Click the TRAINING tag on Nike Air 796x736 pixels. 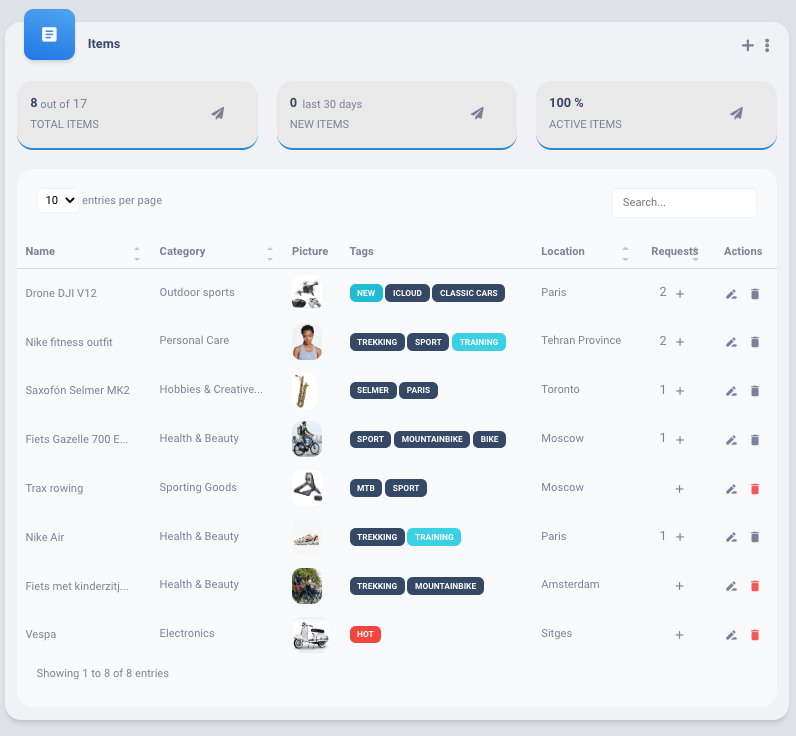(x=434, y=537)
